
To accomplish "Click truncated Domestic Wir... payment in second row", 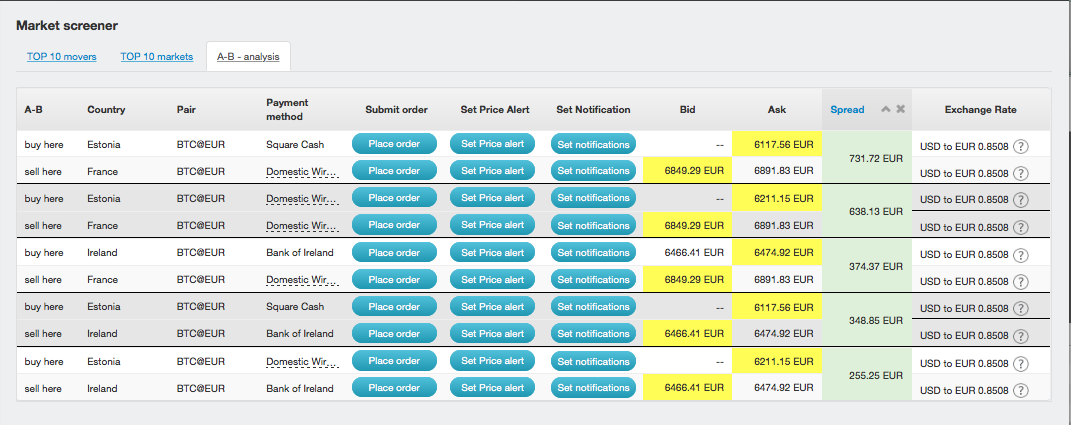I will point(302,172).
